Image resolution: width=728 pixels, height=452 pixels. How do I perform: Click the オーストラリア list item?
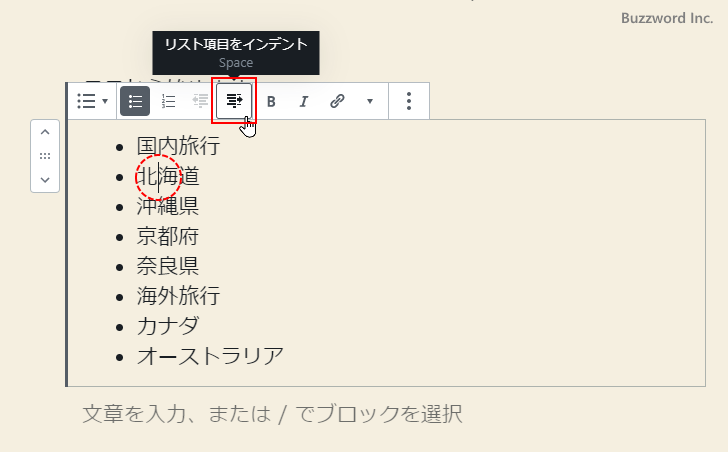[x=210, y=356]
